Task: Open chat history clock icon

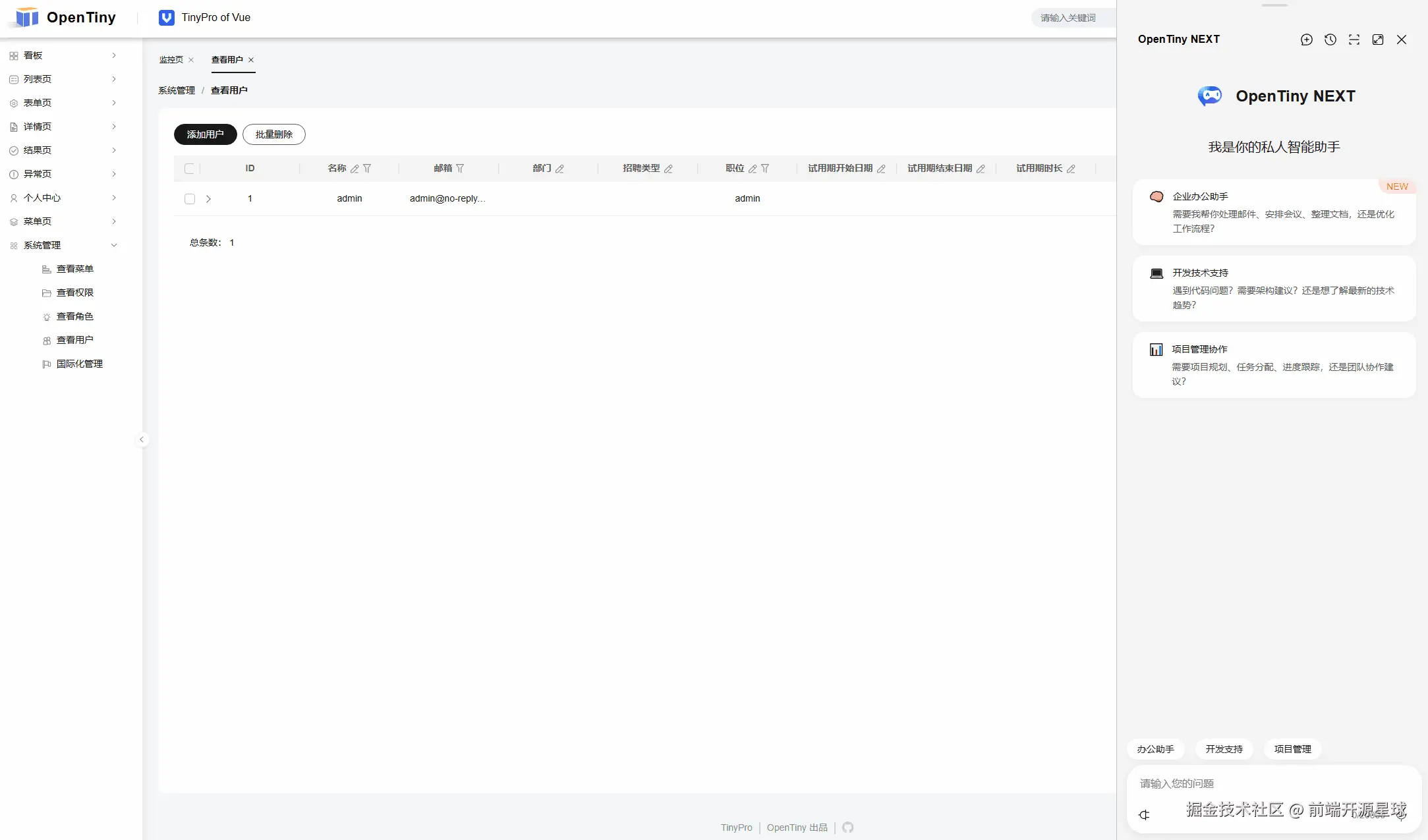Action: (1330, 40)
